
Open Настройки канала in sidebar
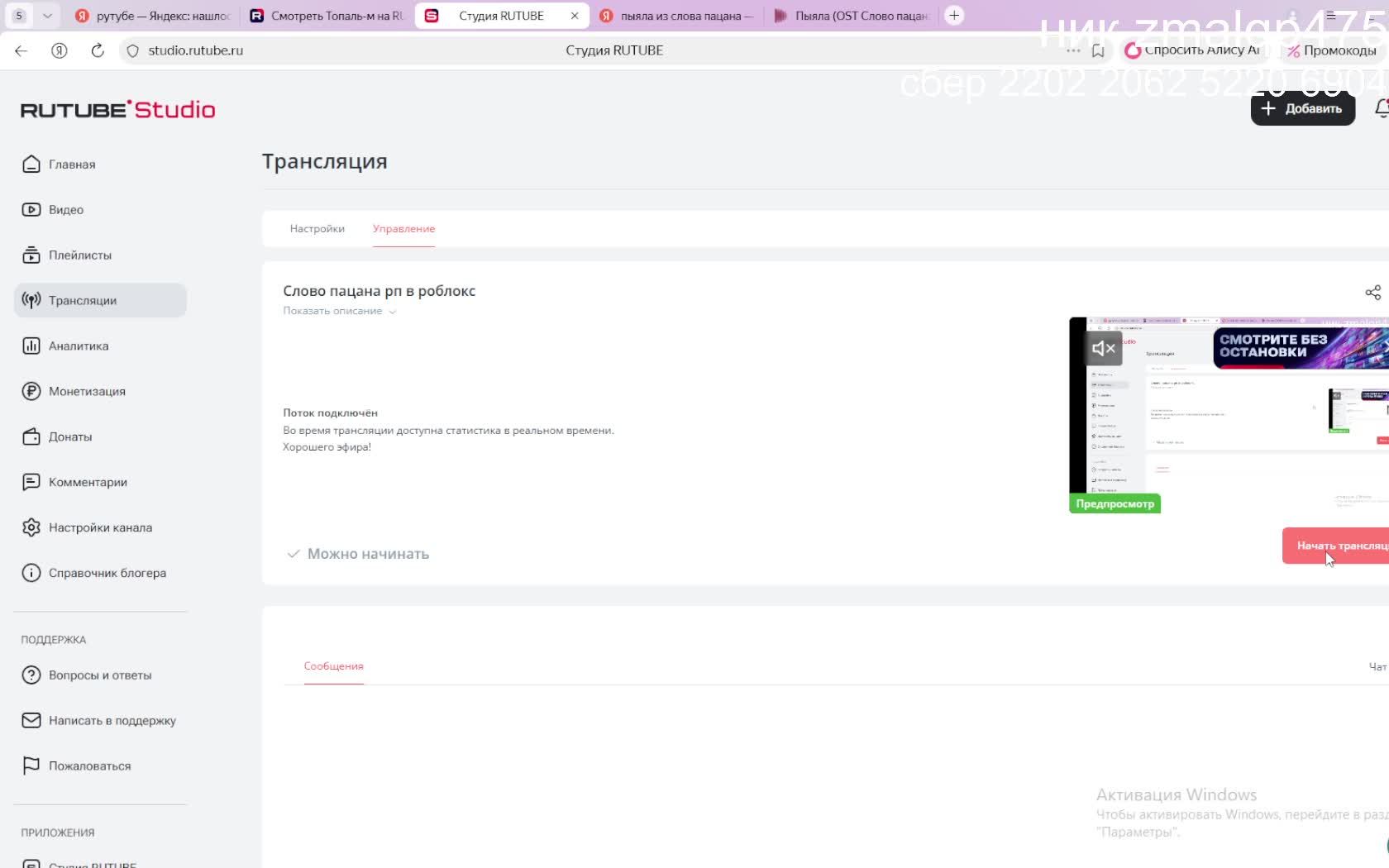[99, 528]
